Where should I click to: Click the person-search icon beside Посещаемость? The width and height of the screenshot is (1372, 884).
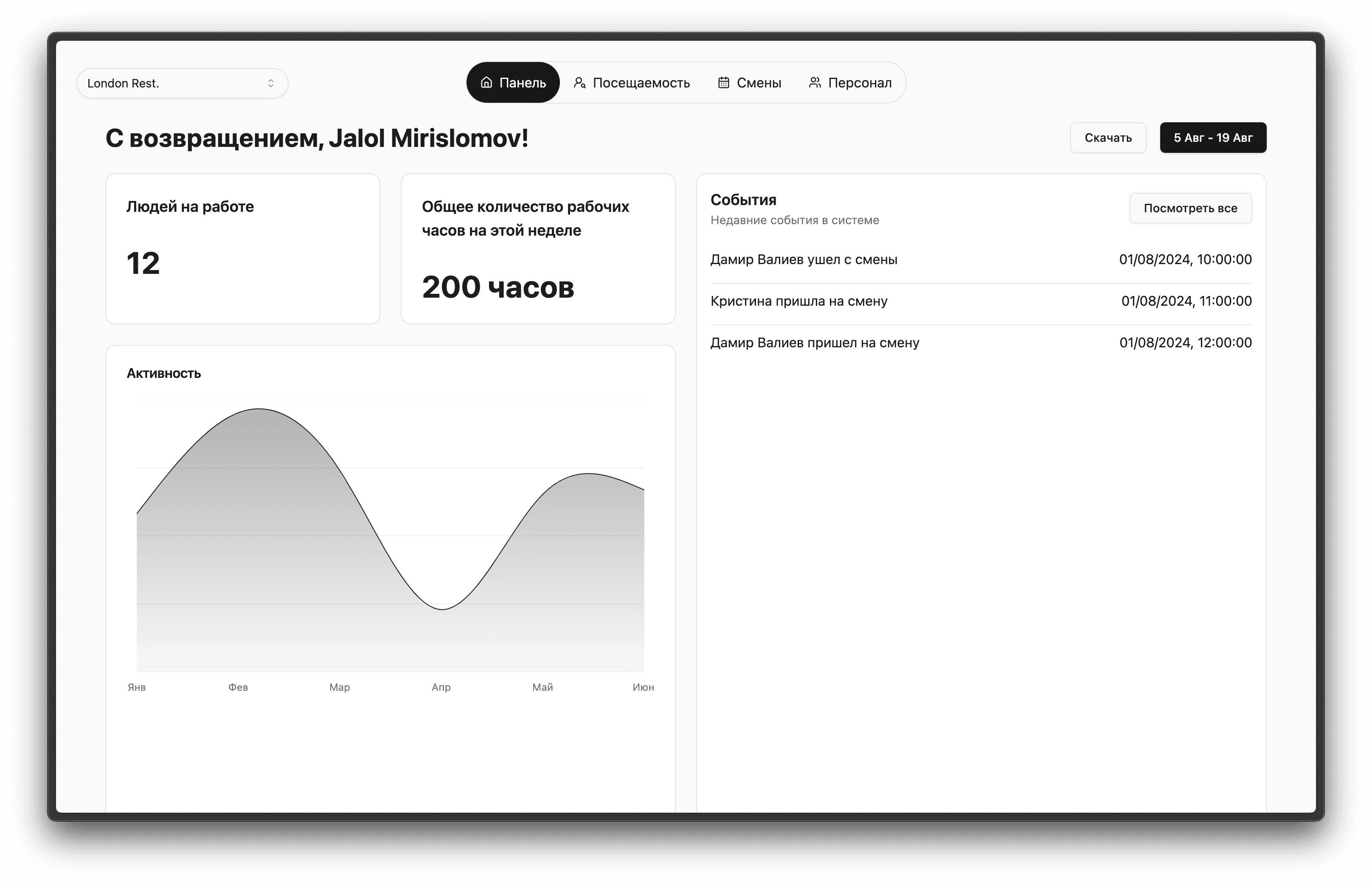click(x=579, y=83)
